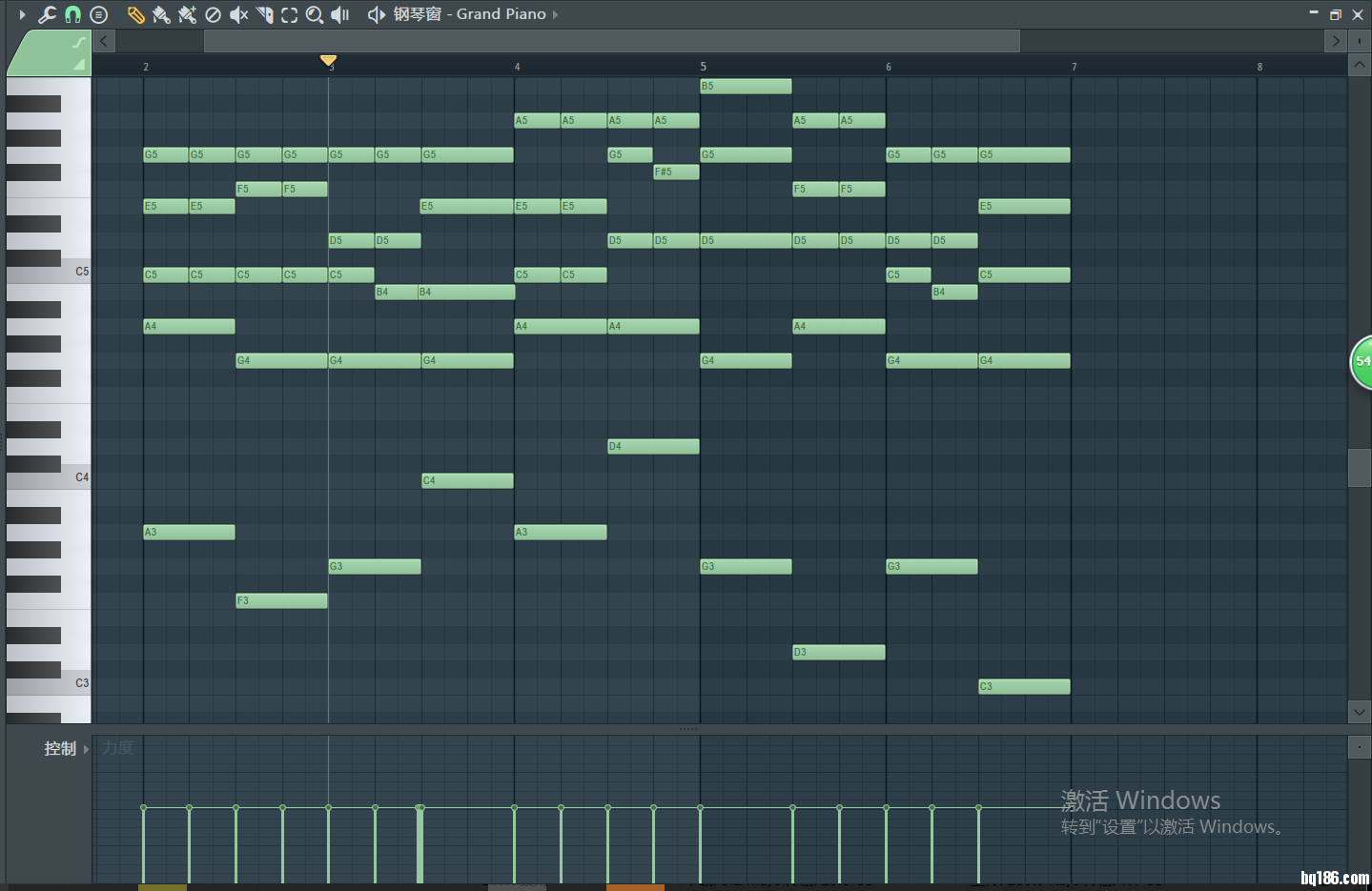Open the wrench Tools menu

[x=47, y=14]
